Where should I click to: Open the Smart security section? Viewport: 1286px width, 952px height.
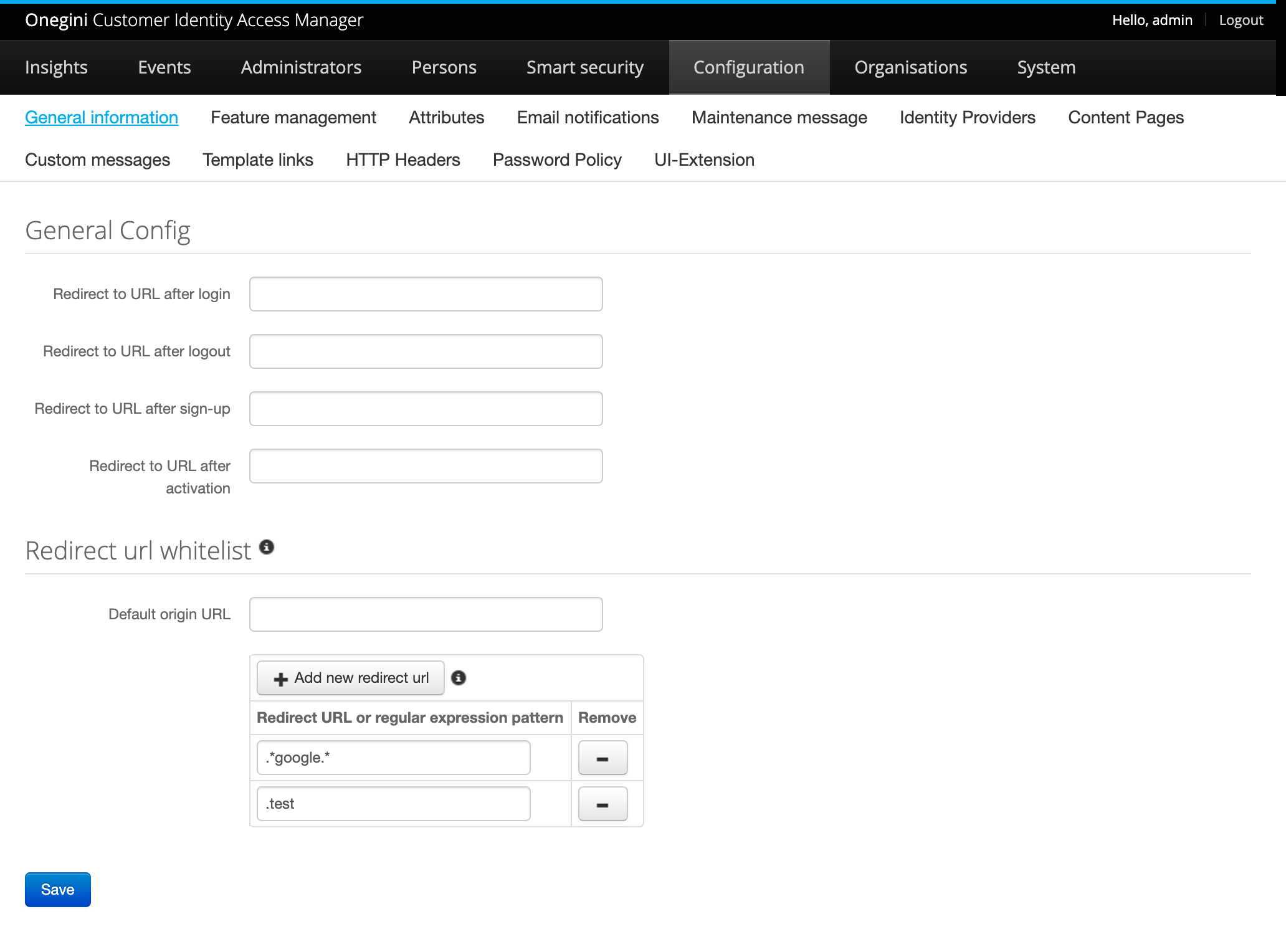(585, 67)
